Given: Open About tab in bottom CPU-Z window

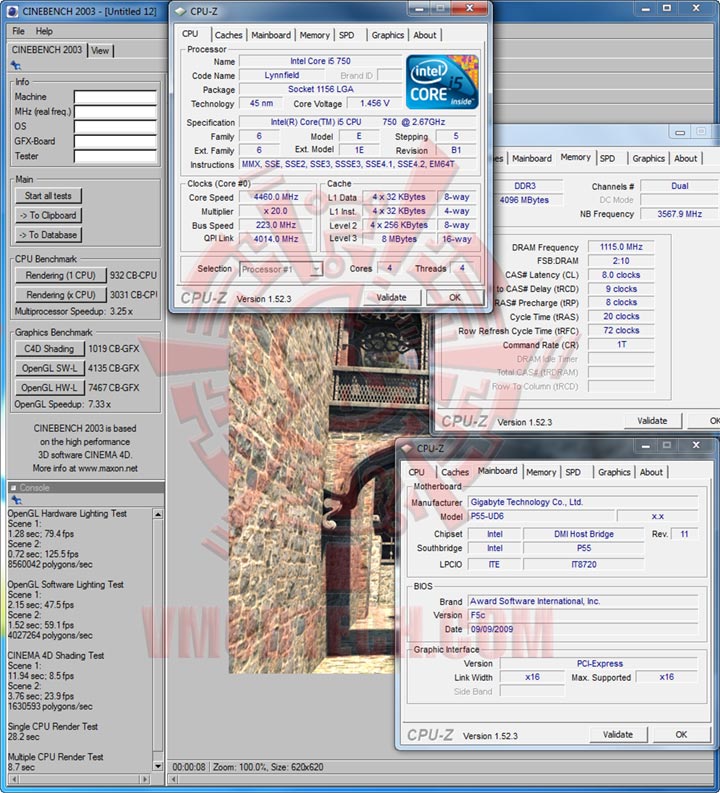Looking at the screenshot, I should 651,472.
